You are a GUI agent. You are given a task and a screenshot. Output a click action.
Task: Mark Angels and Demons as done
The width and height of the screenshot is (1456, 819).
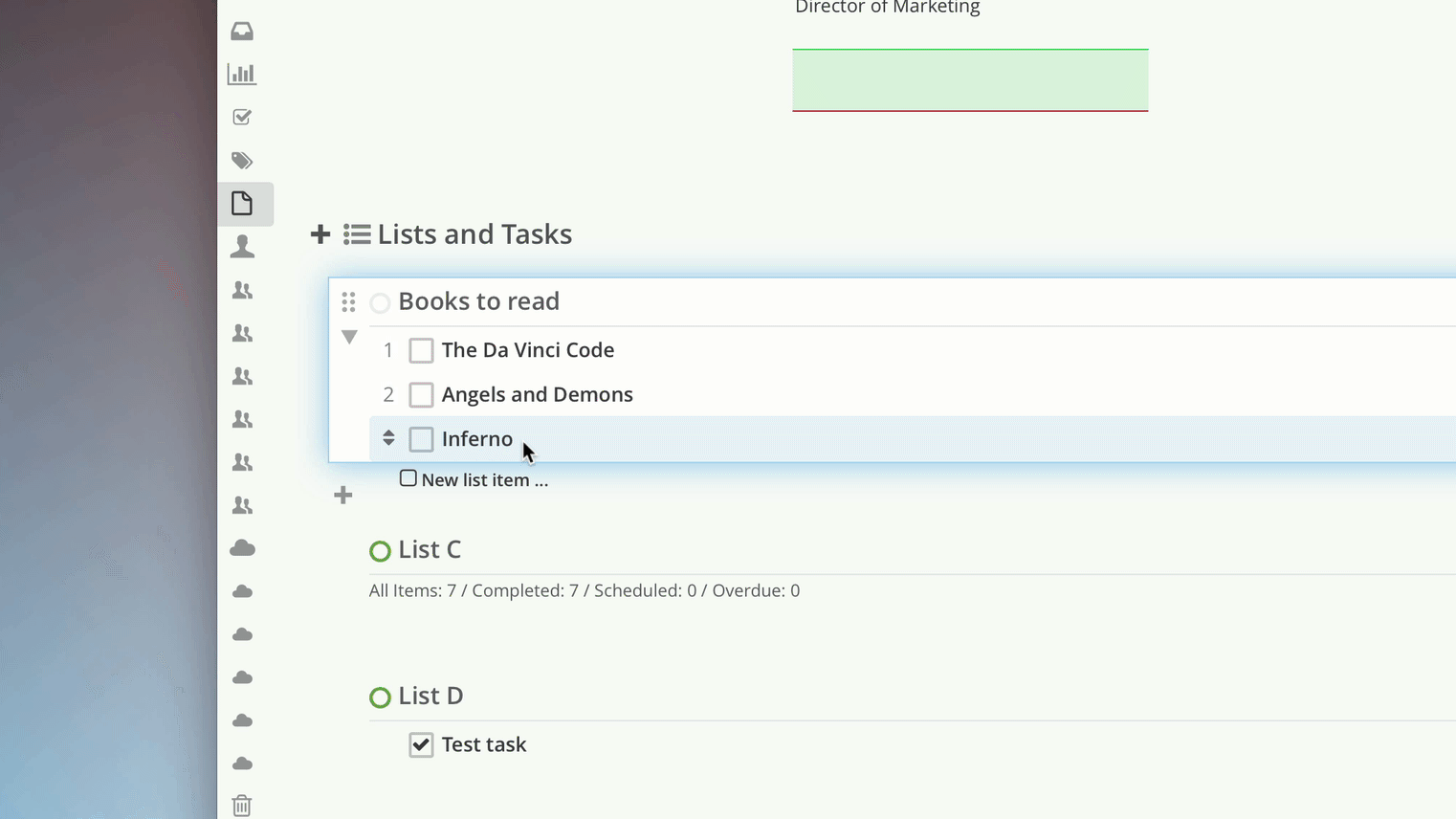(421, 394)
